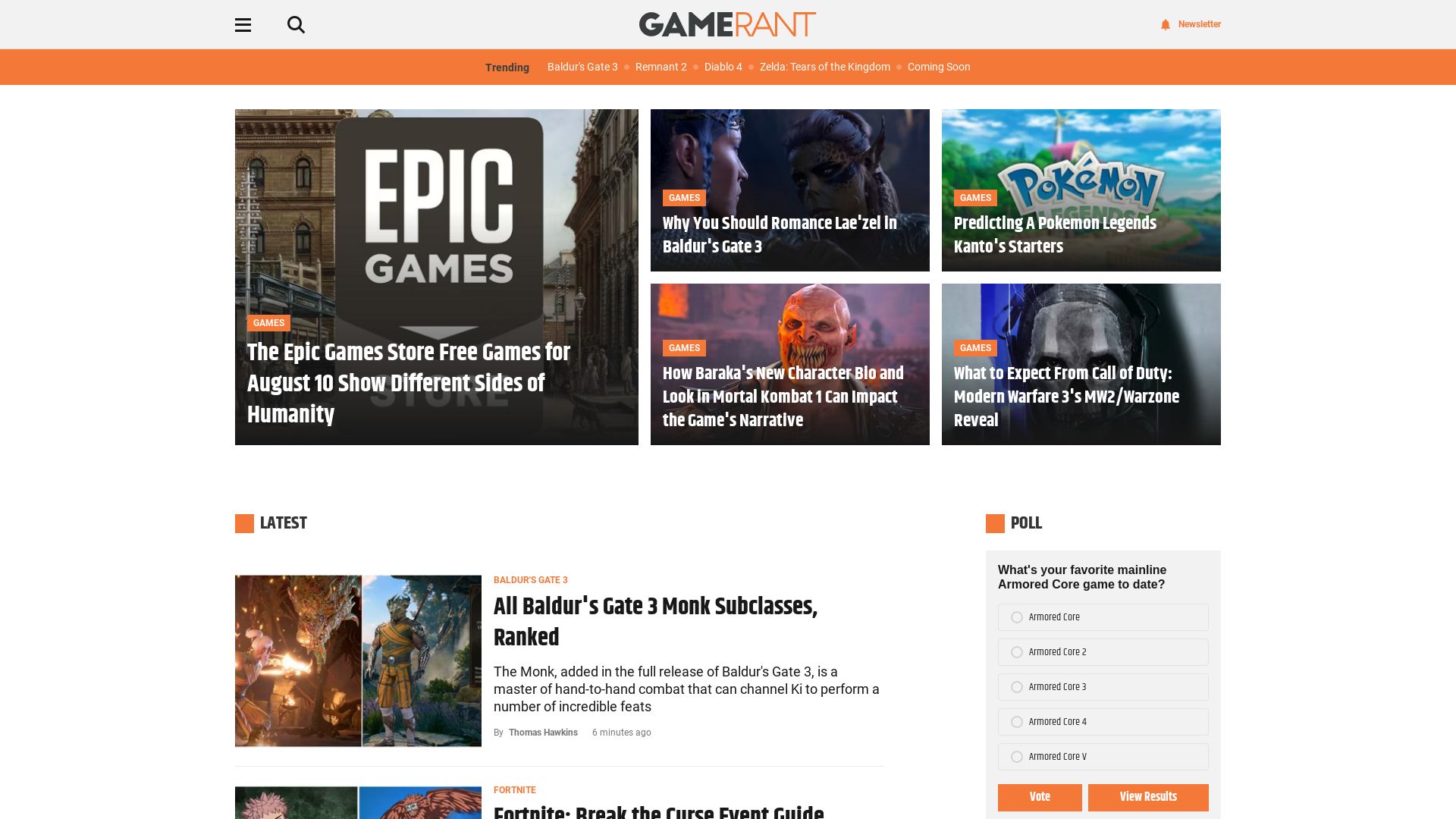Screen dimensions: 1456x819
Task: Open Baldur's Gate 3 trending topic
Action: [582, 67]
